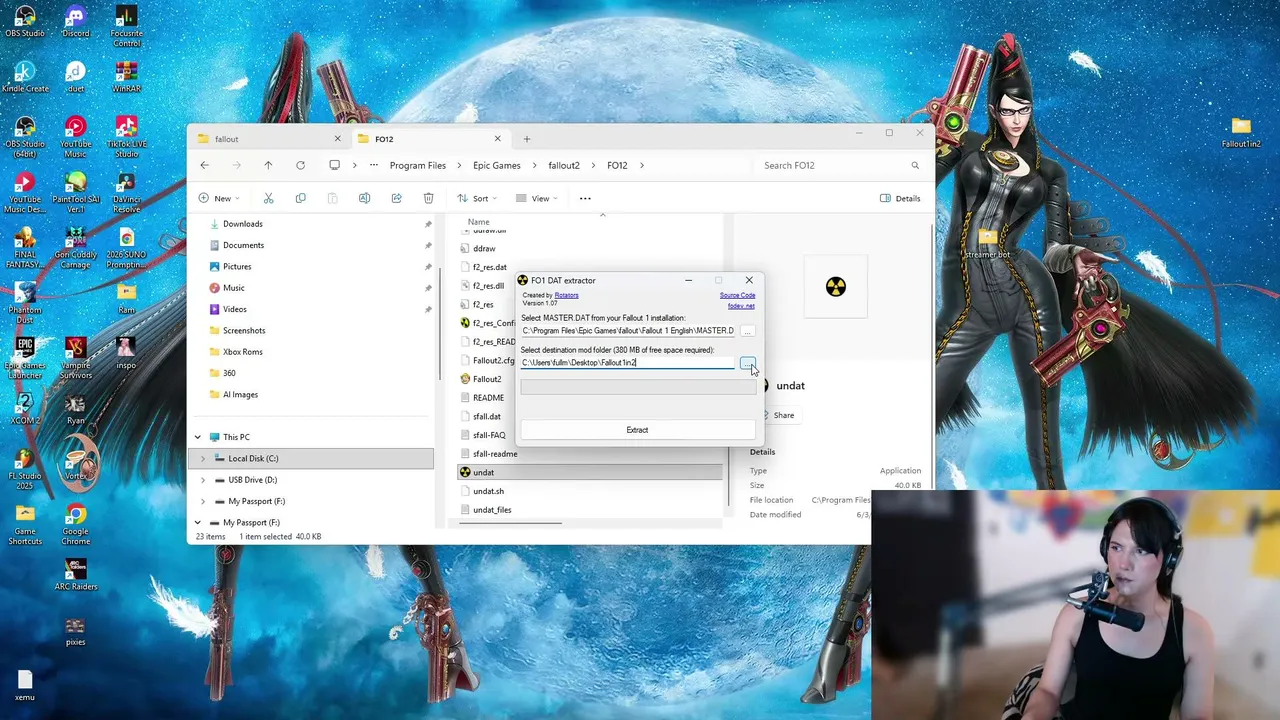The image size is (1280, 720).
Task: Open YouTube Music desktop shortcut
Action: (75, 137)
